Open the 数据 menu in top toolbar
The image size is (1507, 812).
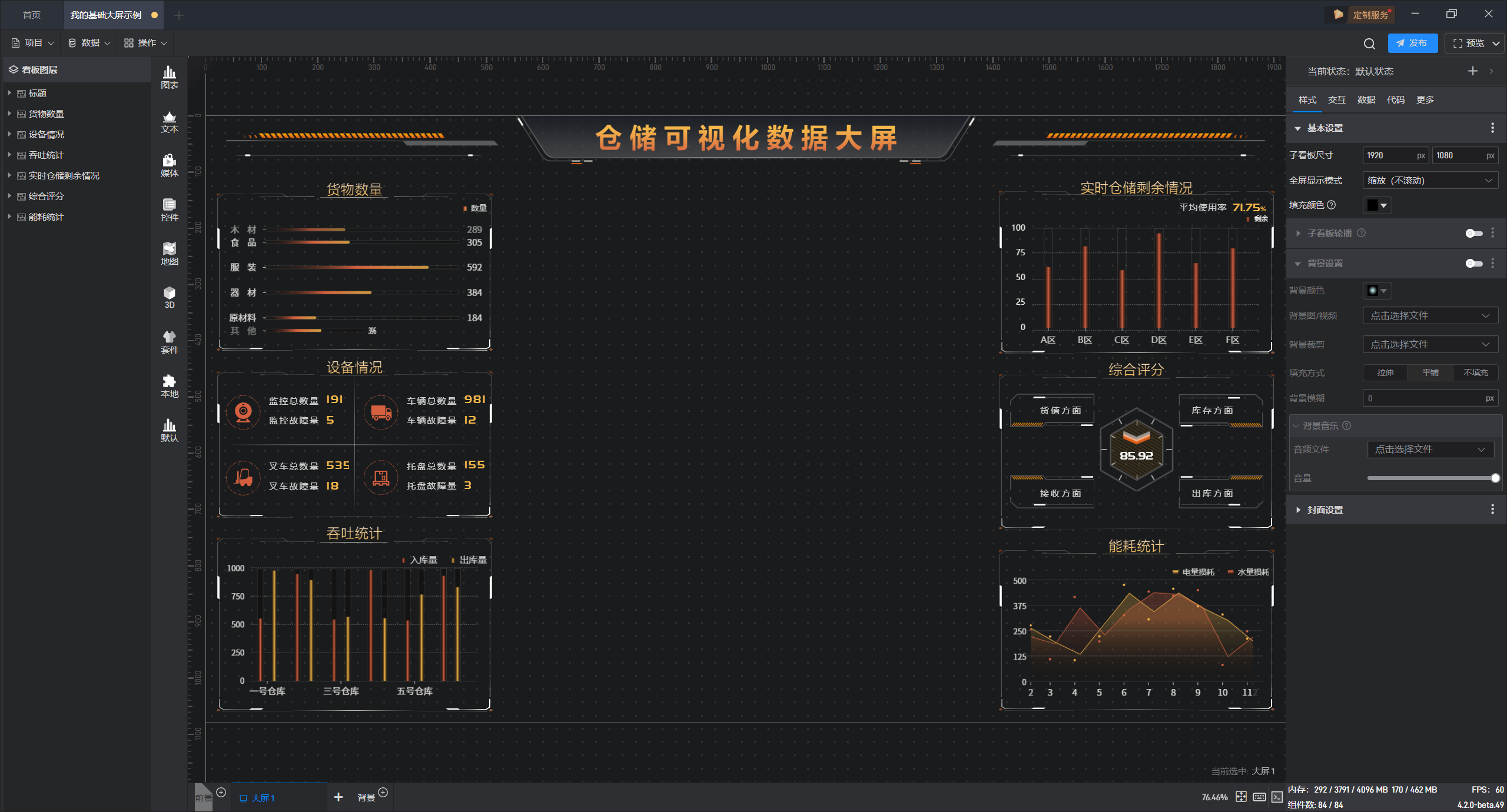click(89, 43)
